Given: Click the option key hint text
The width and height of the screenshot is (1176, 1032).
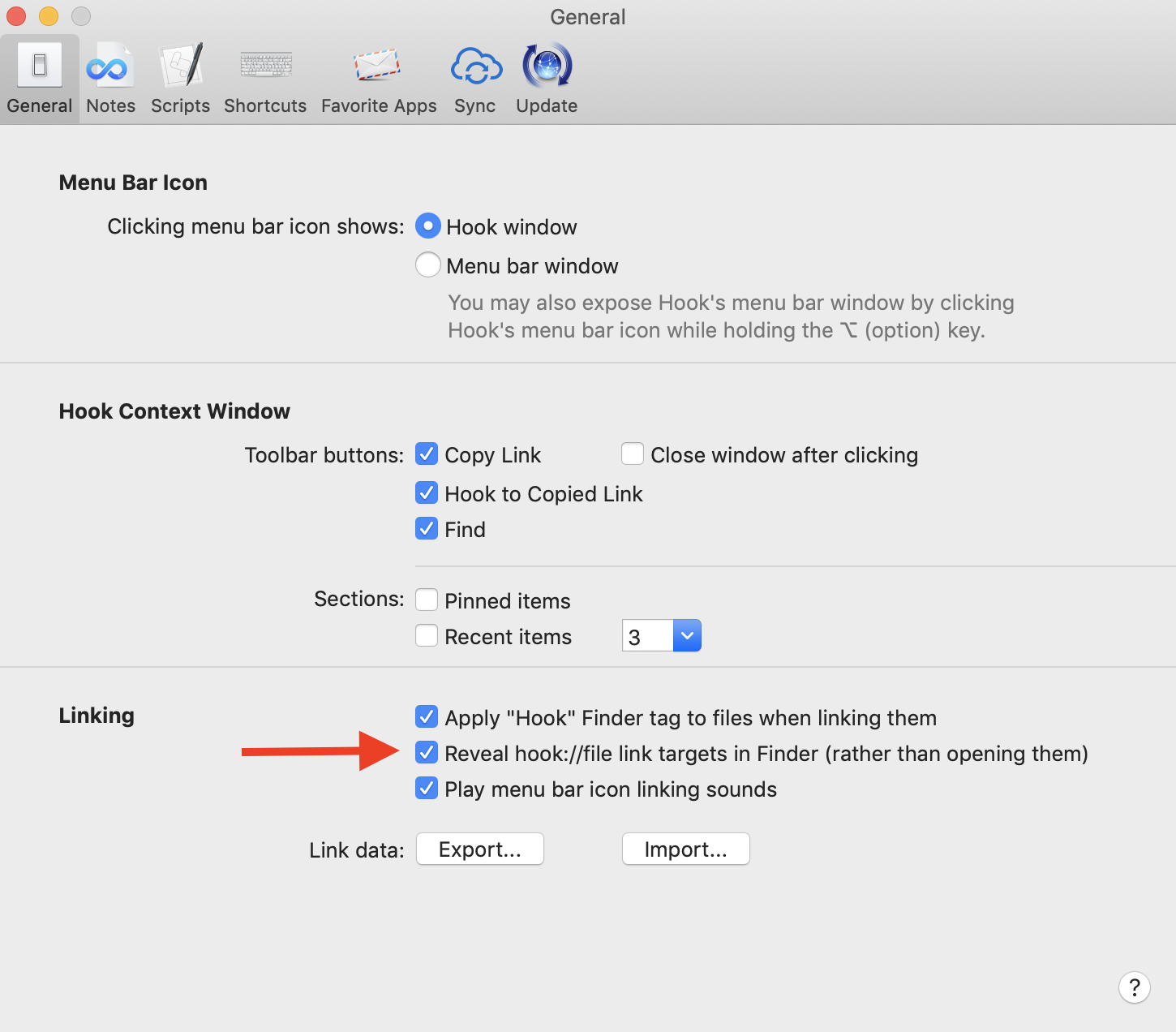Looking at the screenshot, I should [x=731, y=316].
